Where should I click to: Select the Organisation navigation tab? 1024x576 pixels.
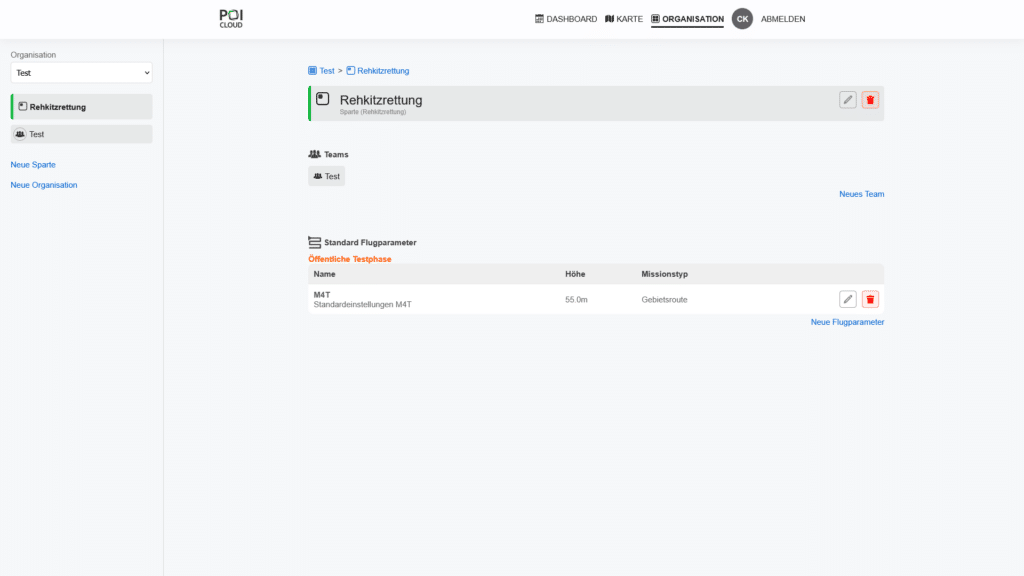pos(687,19)
